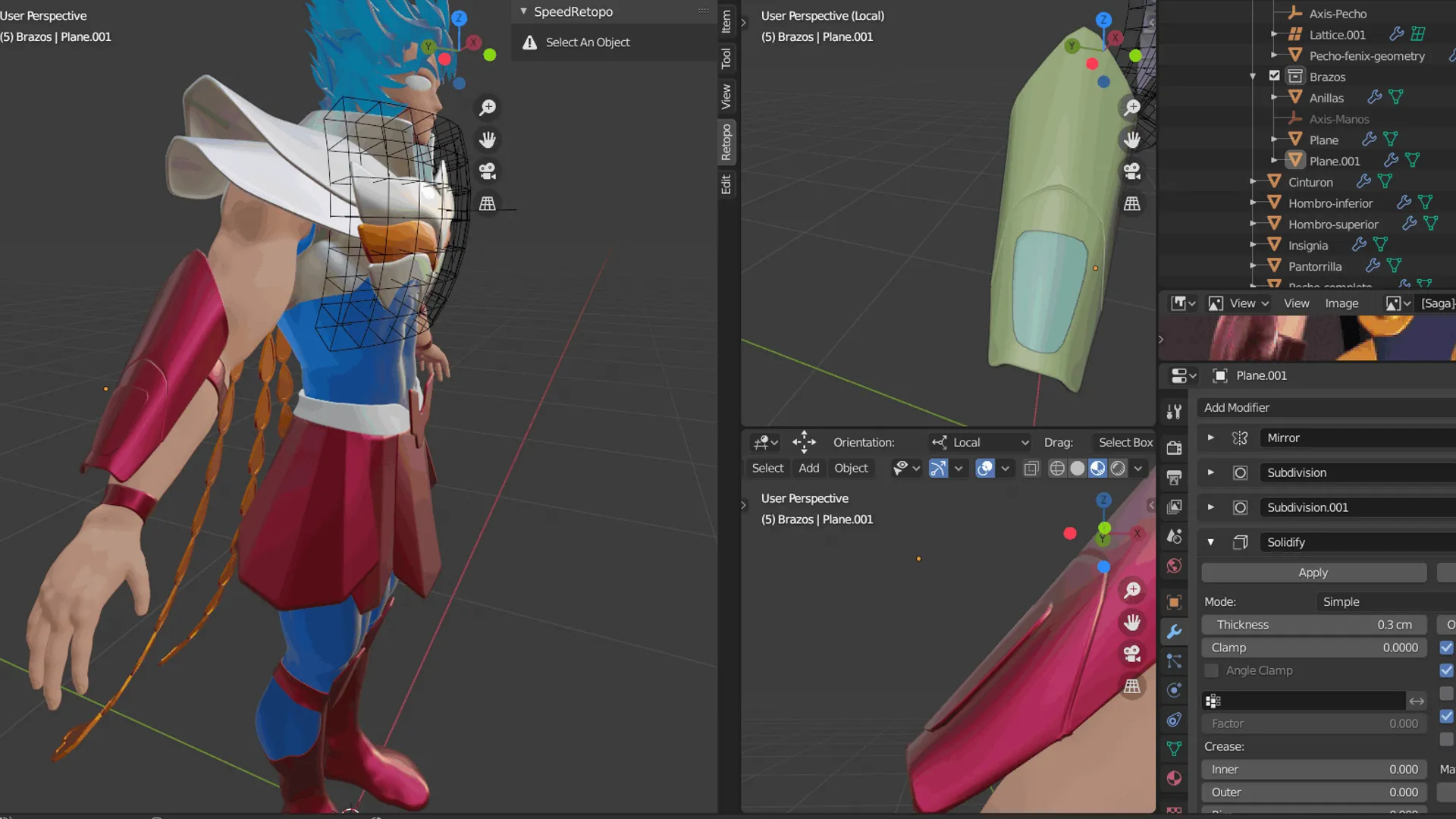The height and width of the screenshot is (819, 1456).
Task: Switch to wireframe shading mode
Action: pyautogui.click(x=1056, y=469)
